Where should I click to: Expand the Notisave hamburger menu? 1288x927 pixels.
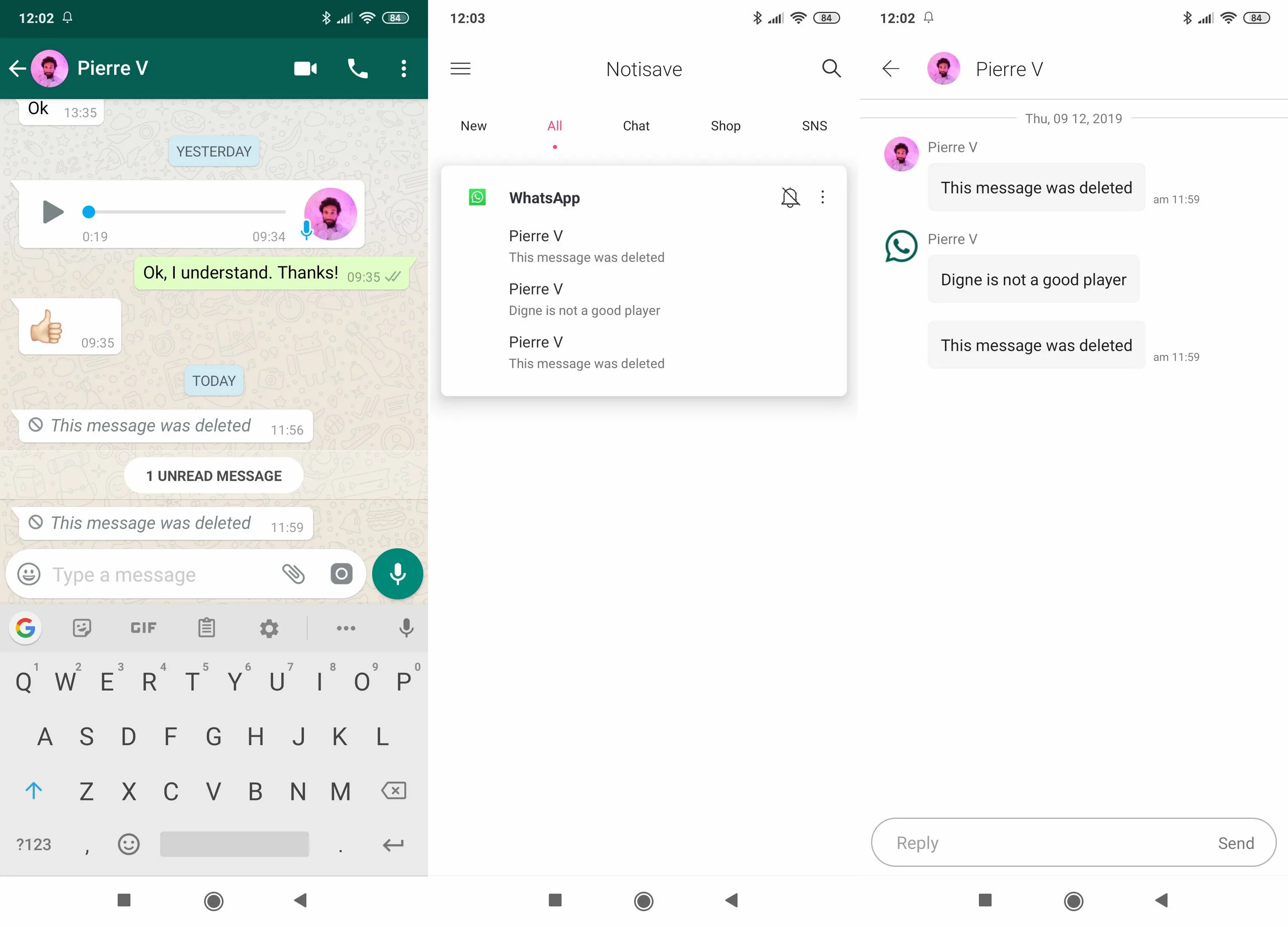coord(461,68)
